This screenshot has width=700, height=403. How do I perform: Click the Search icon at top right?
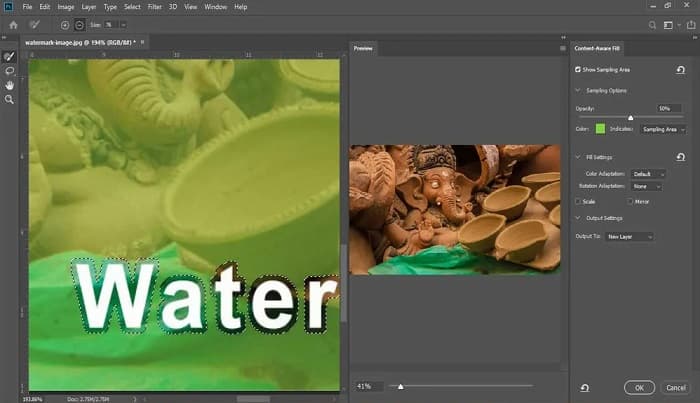[x=652, y=25]
